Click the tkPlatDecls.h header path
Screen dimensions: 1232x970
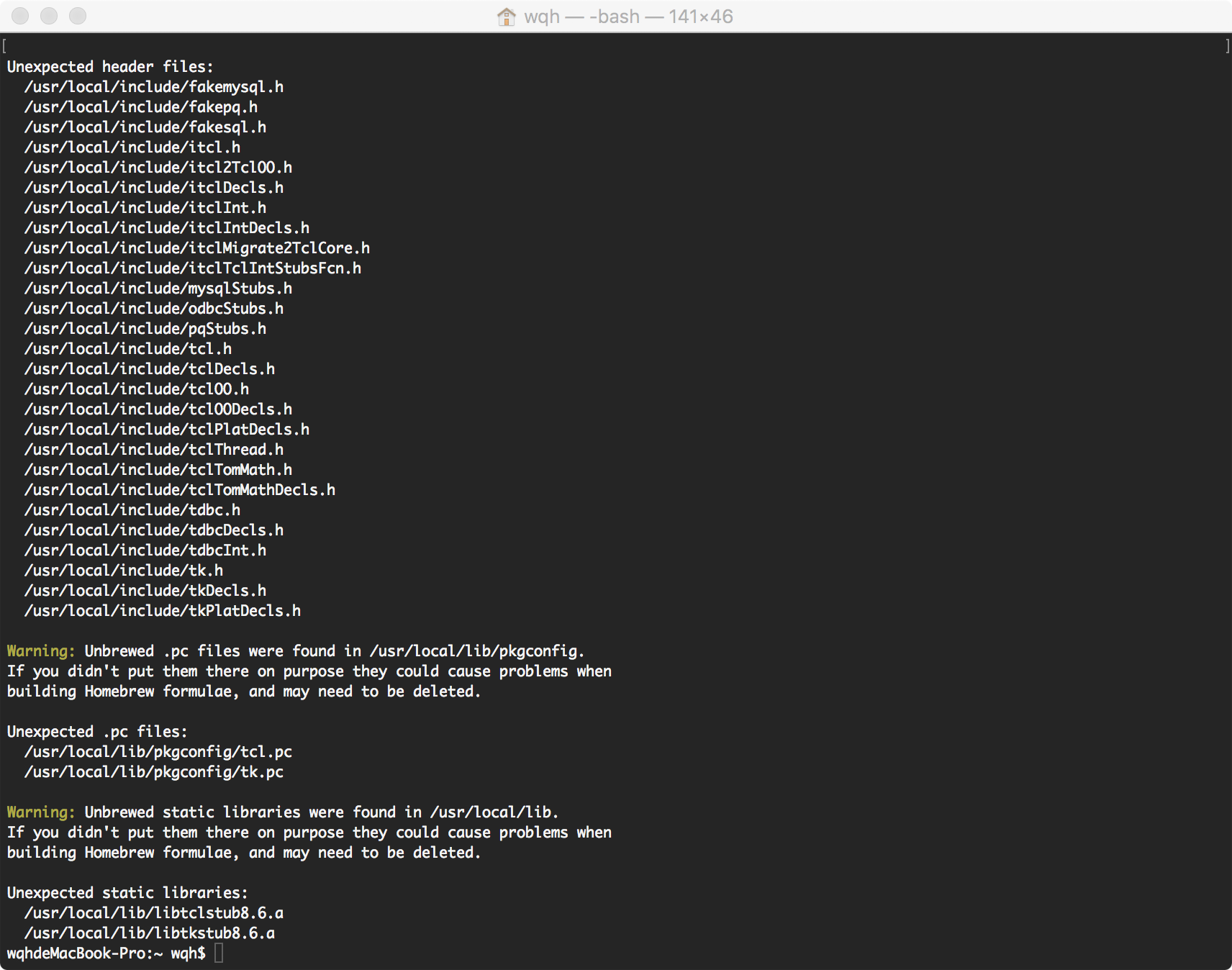click(x=163, y=611)
